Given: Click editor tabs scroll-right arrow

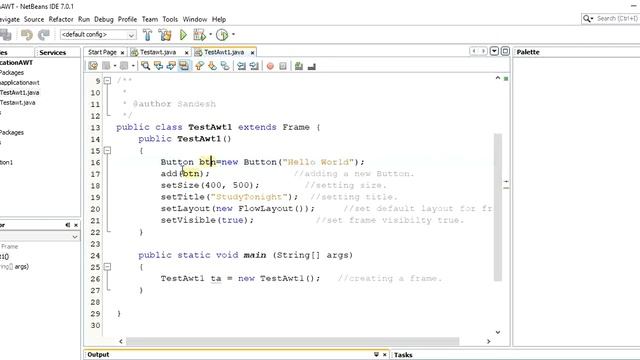Looking at the screenshot, I should pos(484,51).
